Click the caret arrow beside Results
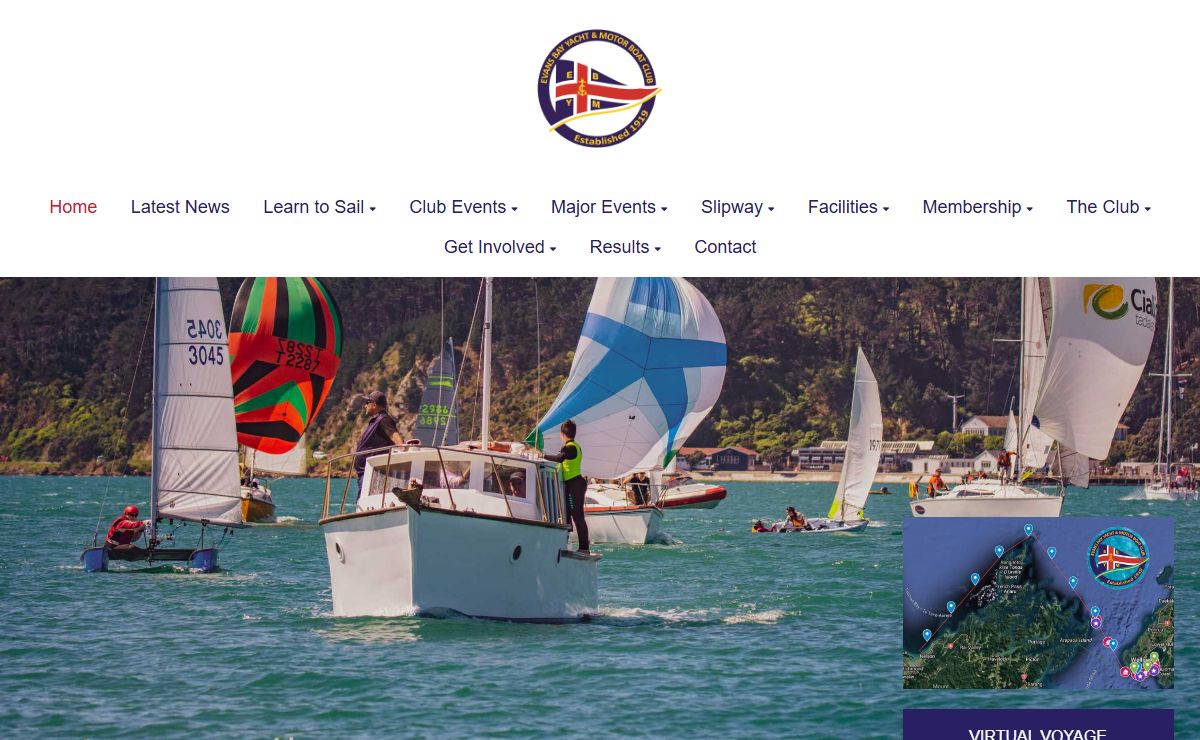Screen dimensions: 1200x740 tap(657, 249)
